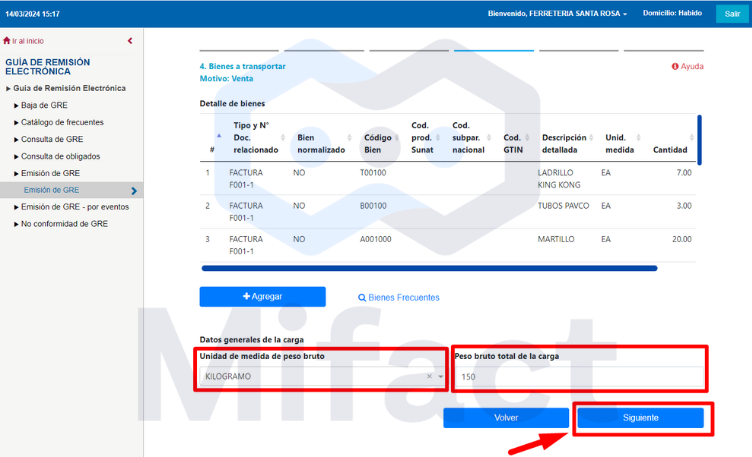Click the blue arrow on the highlighted Emisión de GRE row
This screenshot has width=752, height=457.
tap(134, 190)
